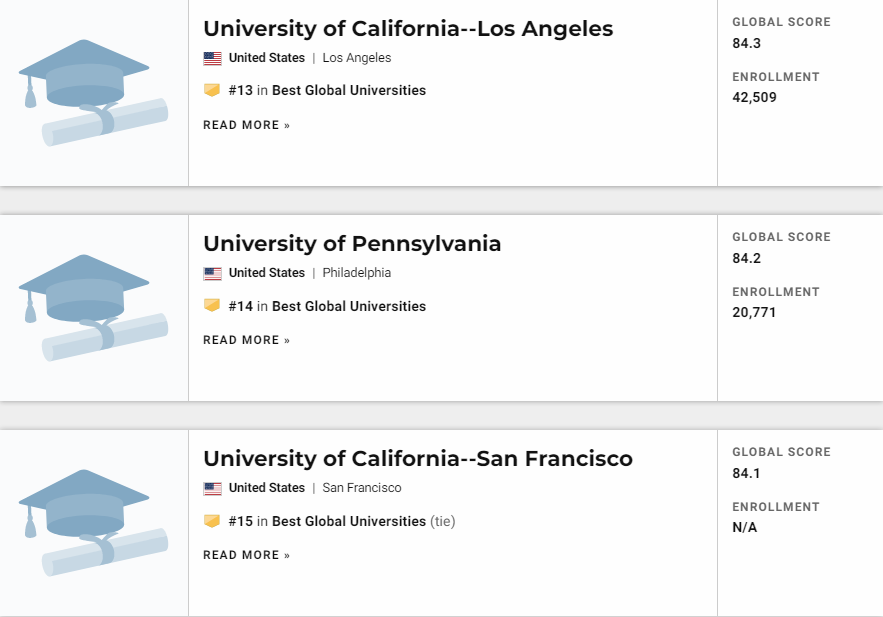Image resolution: width=883 pixels, height=617 pixels.
Task: Open the University of California--San Francisco title link
Action: pos(418,458)
